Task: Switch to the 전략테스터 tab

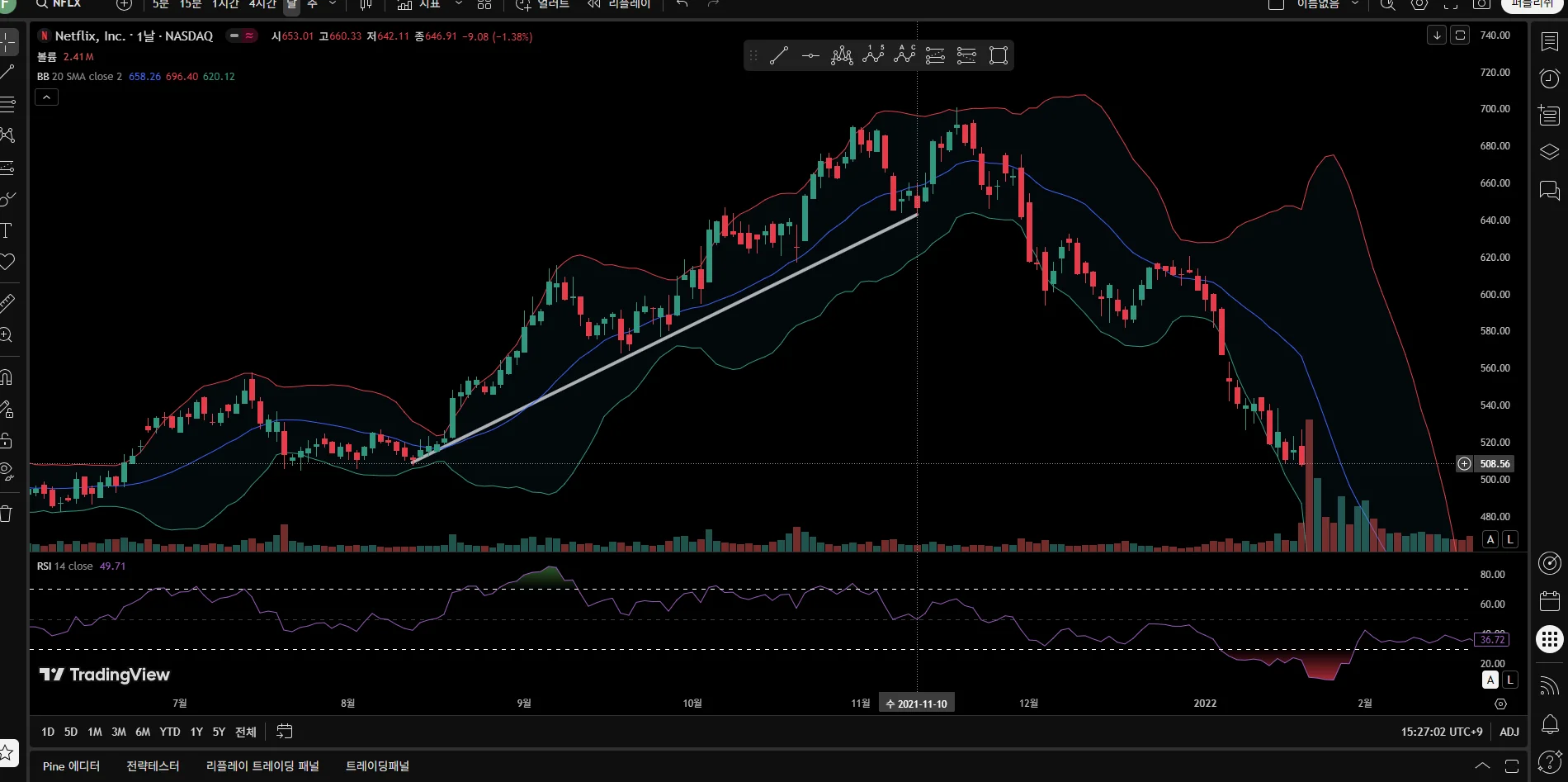Action: 153,766
